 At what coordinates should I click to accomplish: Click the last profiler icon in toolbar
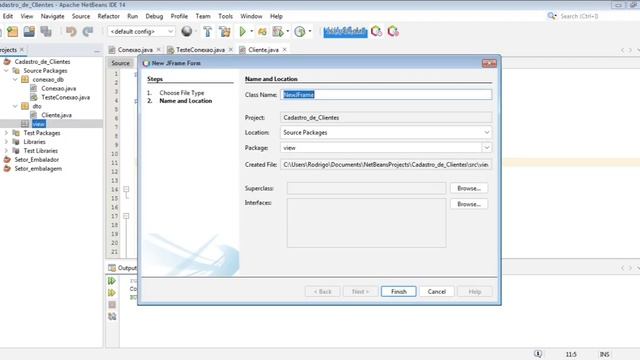coord(393,31)
